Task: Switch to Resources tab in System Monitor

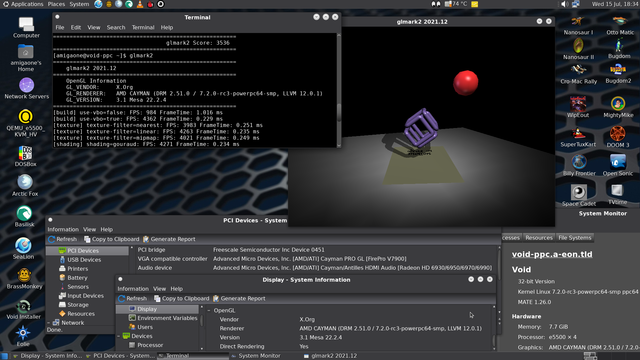Action: click(x=539, y=238)
